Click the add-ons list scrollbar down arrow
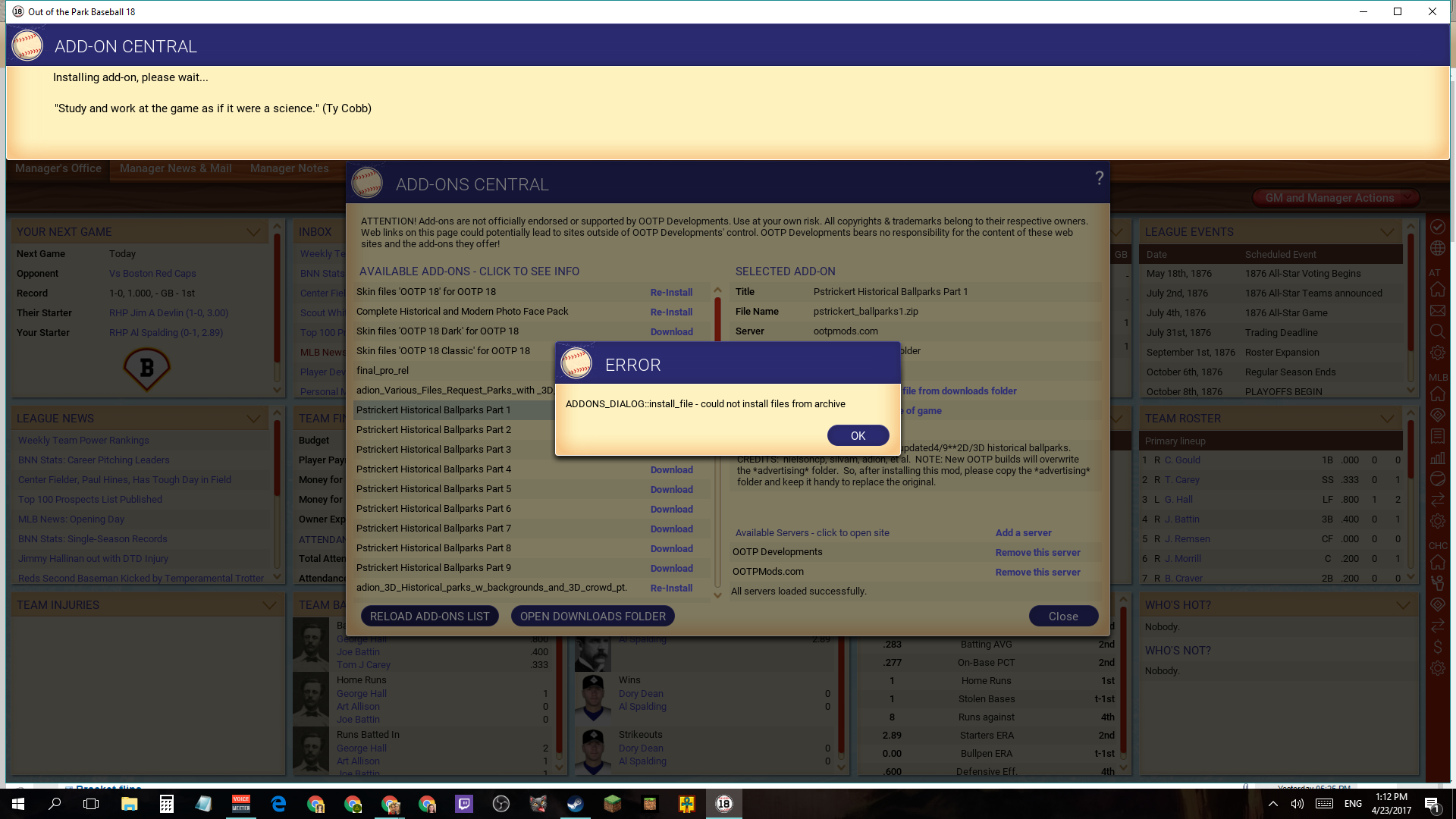Viewport: 1456px width, 819px height. point(717,595)
